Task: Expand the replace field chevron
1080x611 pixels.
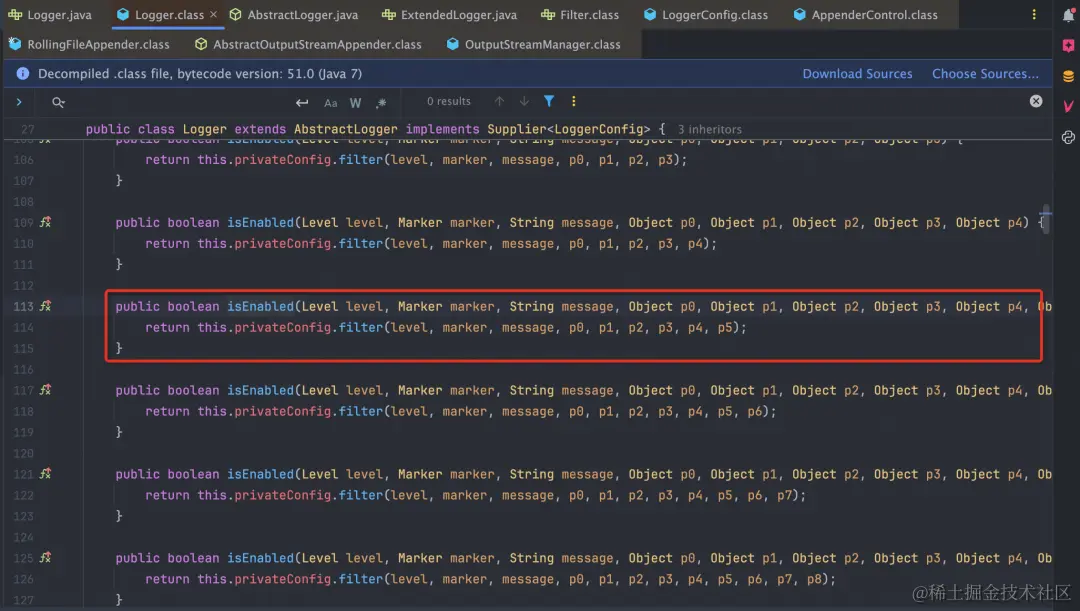Action: pos(19,102)
